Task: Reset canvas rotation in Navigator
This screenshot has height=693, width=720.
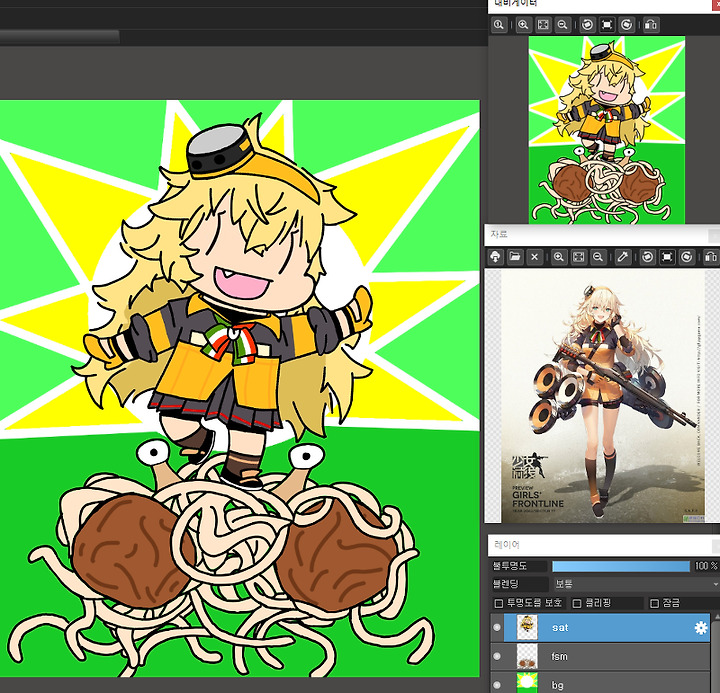Action: [607, 25]
